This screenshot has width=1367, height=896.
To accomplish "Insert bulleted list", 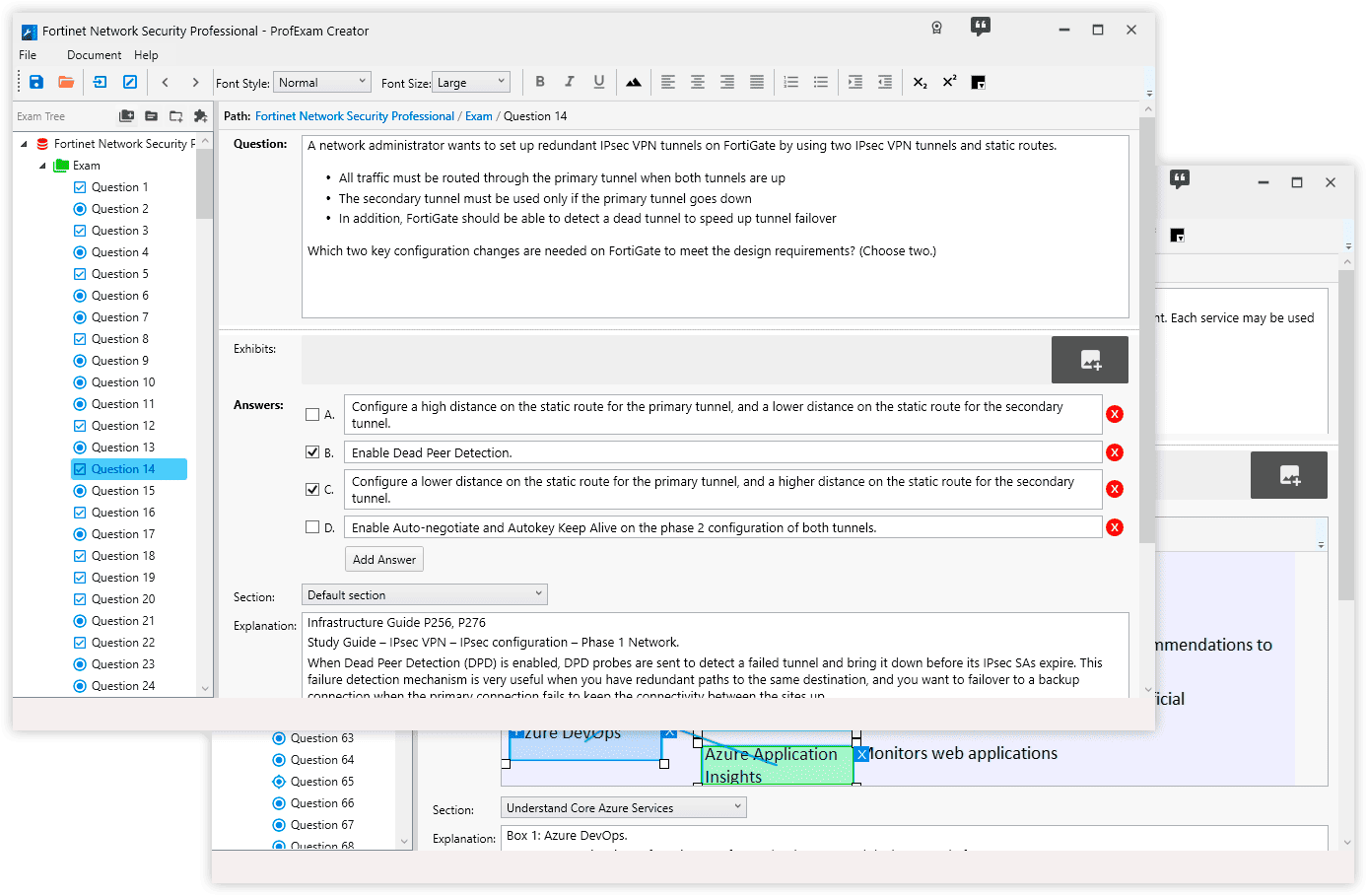I will click(821, 82).
